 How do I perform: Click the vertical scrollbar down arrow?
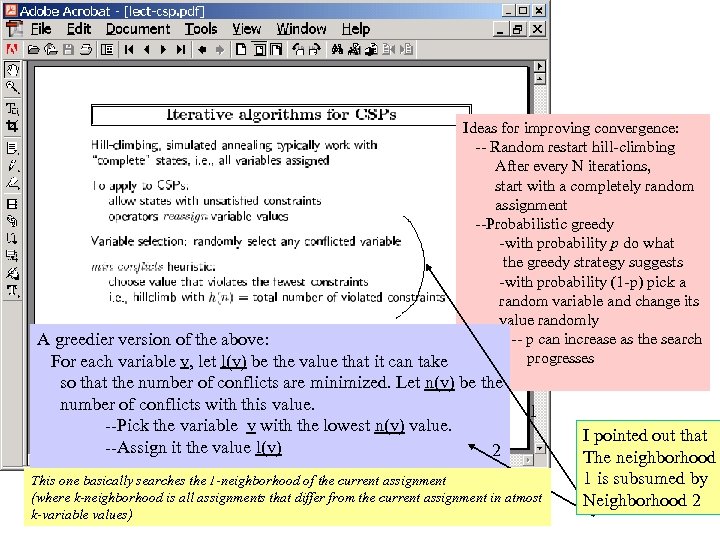pos(540,448)
